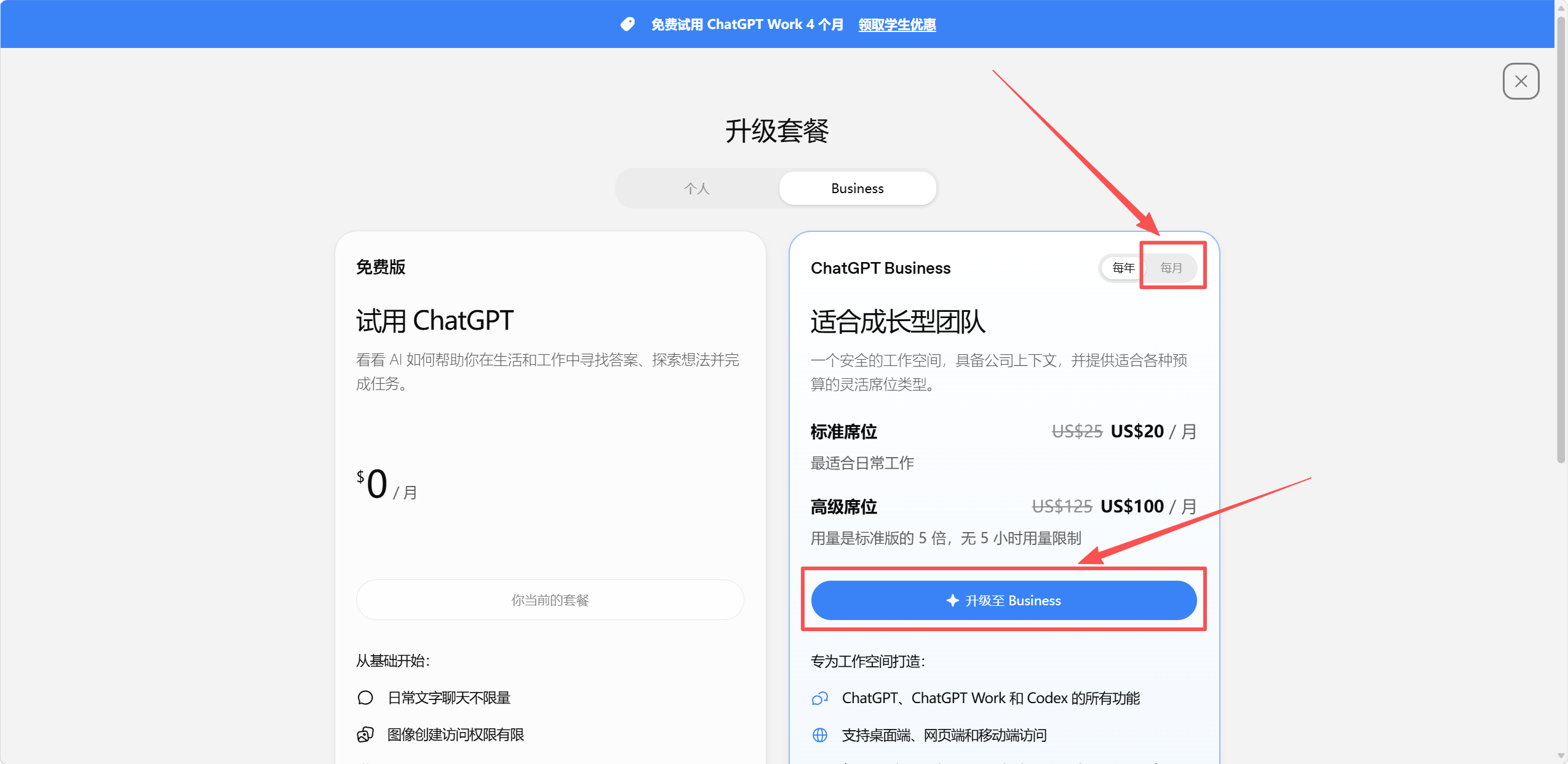1568x764 pixels.
Task: Click the 专为工作空间打造 section label
Action: coord(868,661)
